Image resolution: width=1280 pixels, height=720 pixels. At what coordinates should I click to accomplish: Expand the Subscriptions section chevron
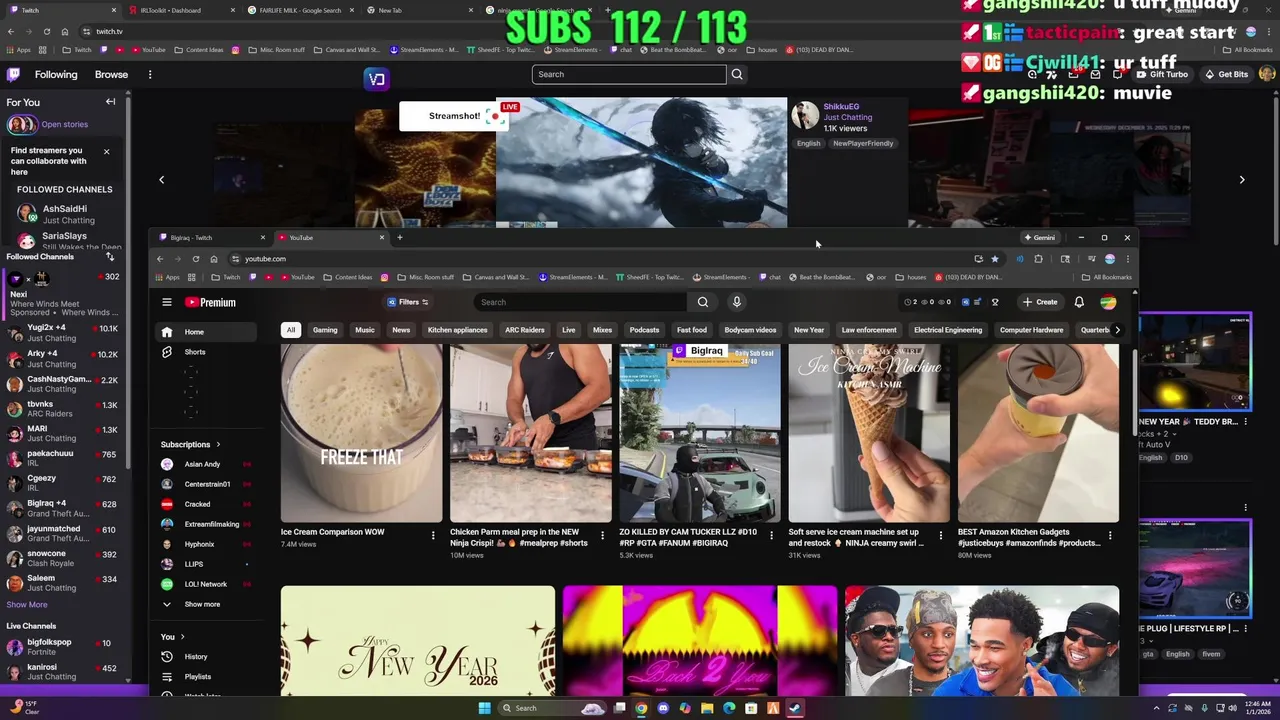coord(218,445)
